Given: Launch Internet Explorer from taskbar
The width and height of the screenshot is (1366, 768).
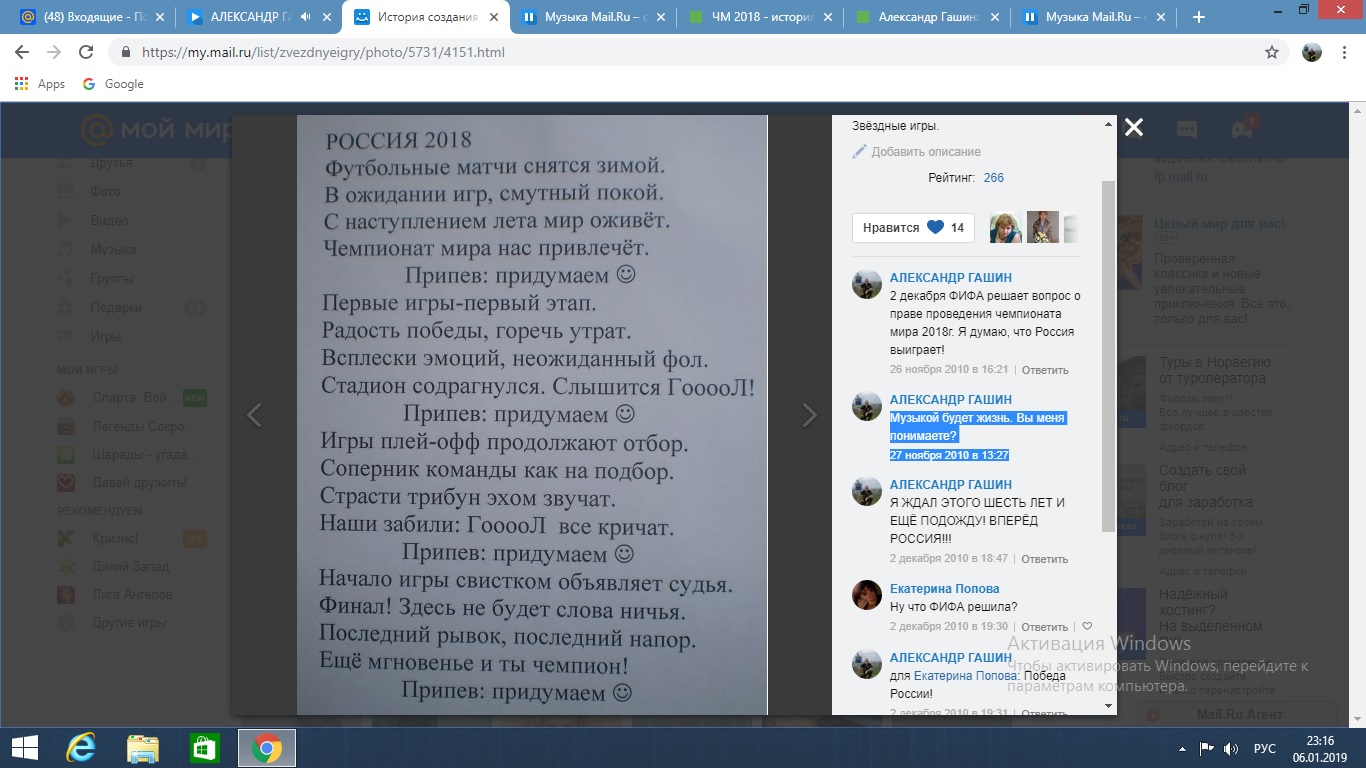Looking at the screenshot, I should [x=80, y=748].
